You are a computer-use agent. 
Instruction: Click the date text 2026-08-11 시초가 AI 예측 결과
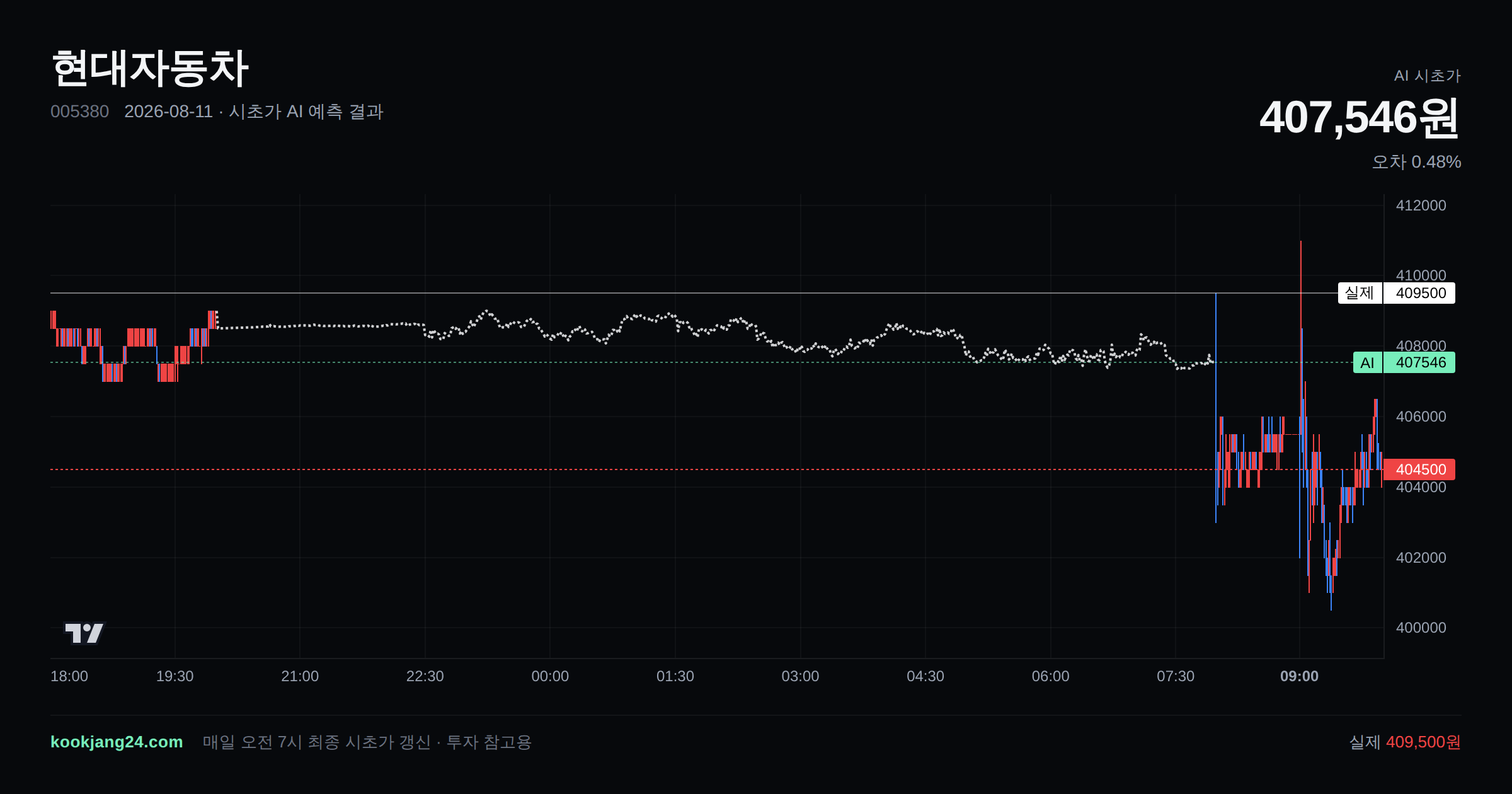pyautogui.click(x=254, y=112)
